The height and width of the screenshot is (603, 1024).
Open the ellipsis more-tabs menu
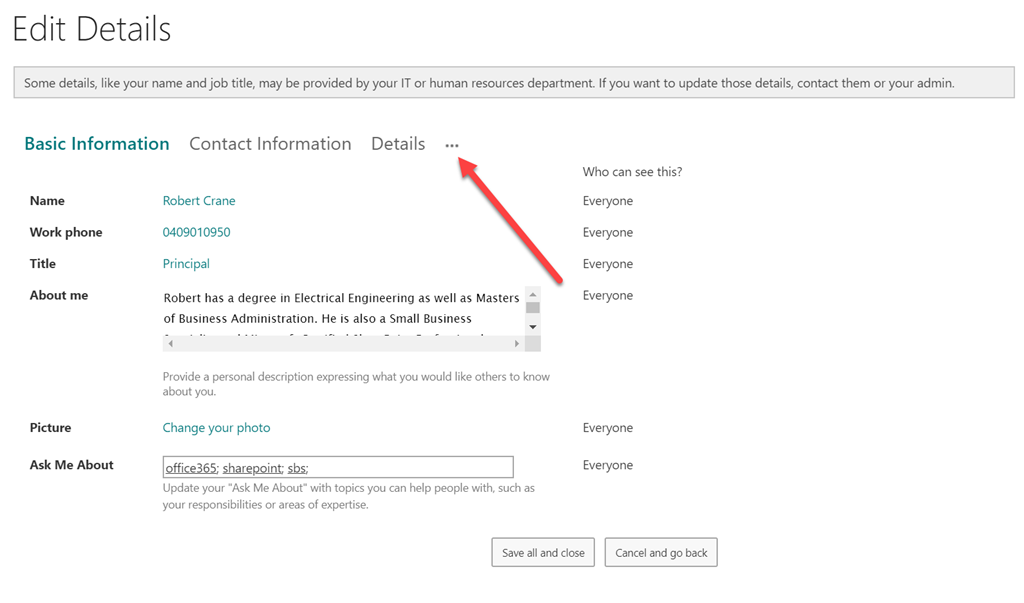pyautogui.click(x=452, y=145)
